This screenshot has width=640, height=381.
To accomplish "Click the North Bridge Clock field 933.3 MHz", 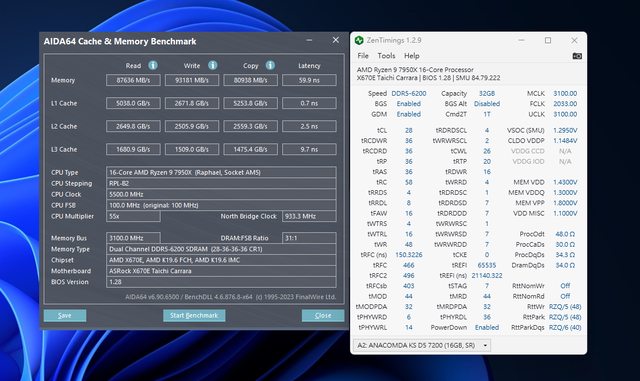I will 309,216.
